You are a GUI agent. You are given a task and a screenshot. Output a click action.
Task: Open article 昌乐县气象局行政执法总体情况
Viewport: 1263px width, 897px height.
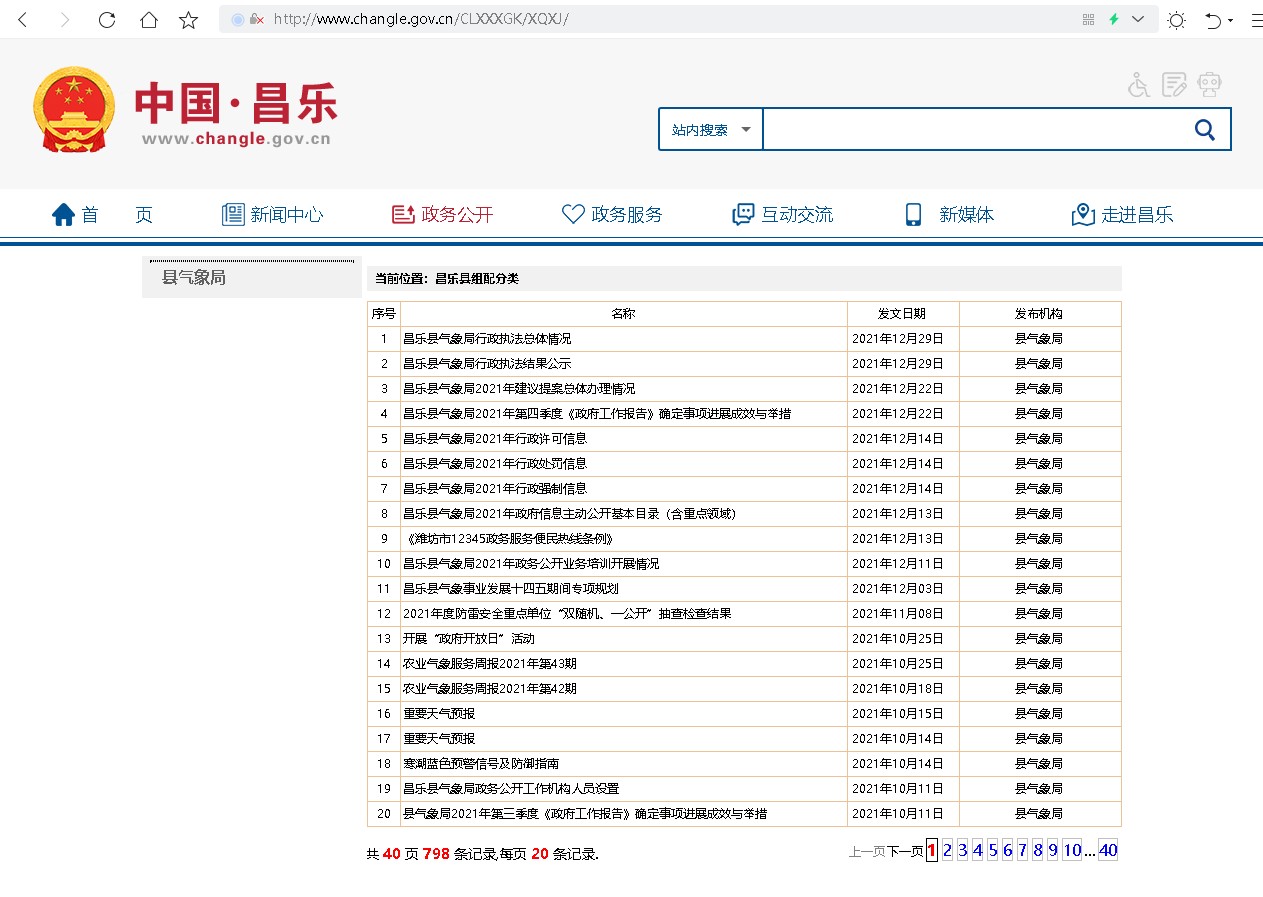tap(487, 339)
